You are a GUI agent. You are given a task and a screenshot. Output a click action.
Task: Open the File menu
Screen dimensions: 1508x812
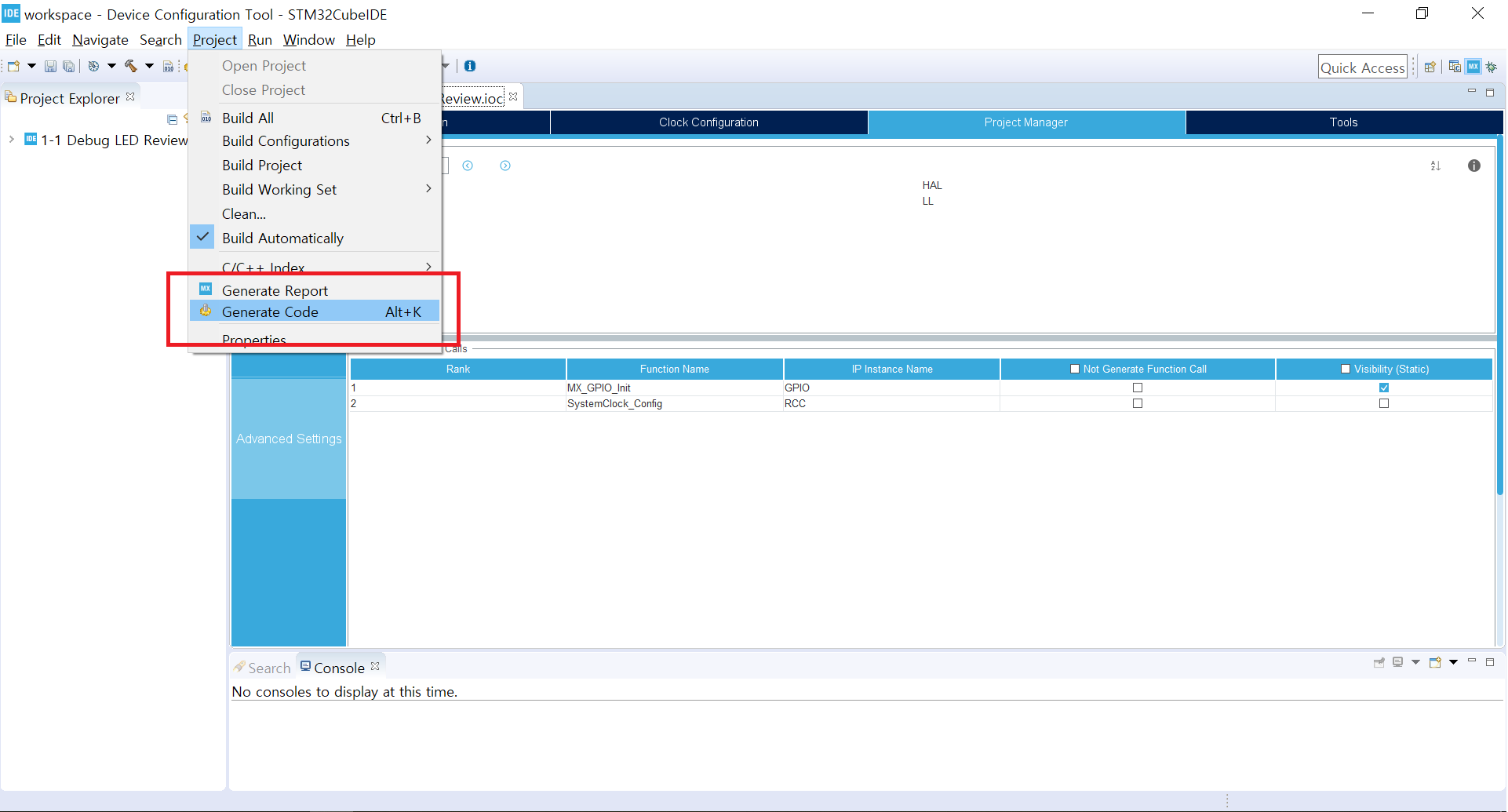pos(16,39)
